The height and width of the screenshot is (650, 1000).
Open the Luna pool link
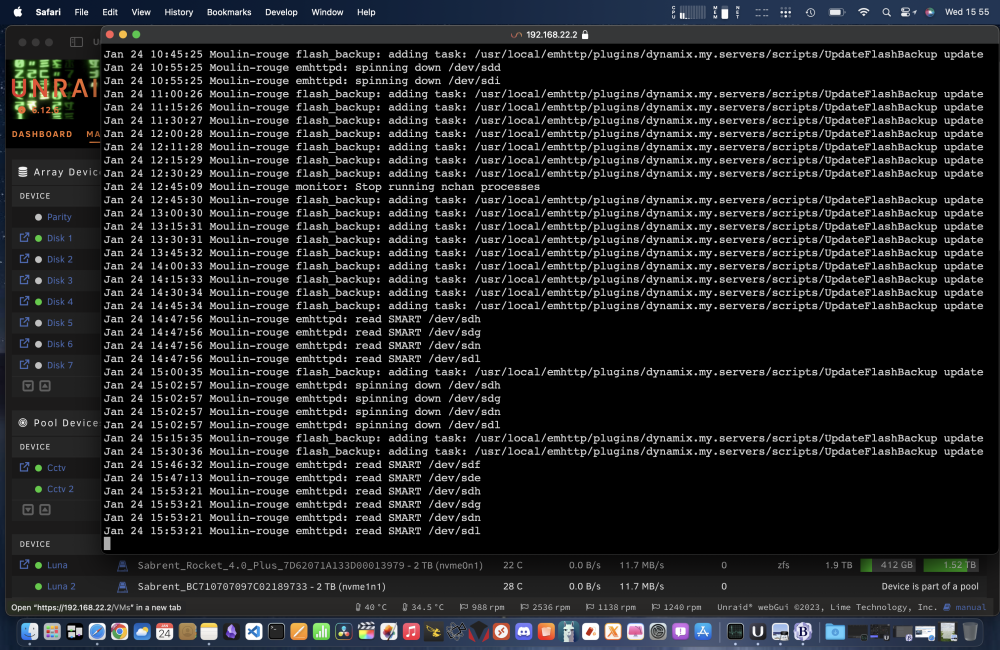[x=57, y=565]
